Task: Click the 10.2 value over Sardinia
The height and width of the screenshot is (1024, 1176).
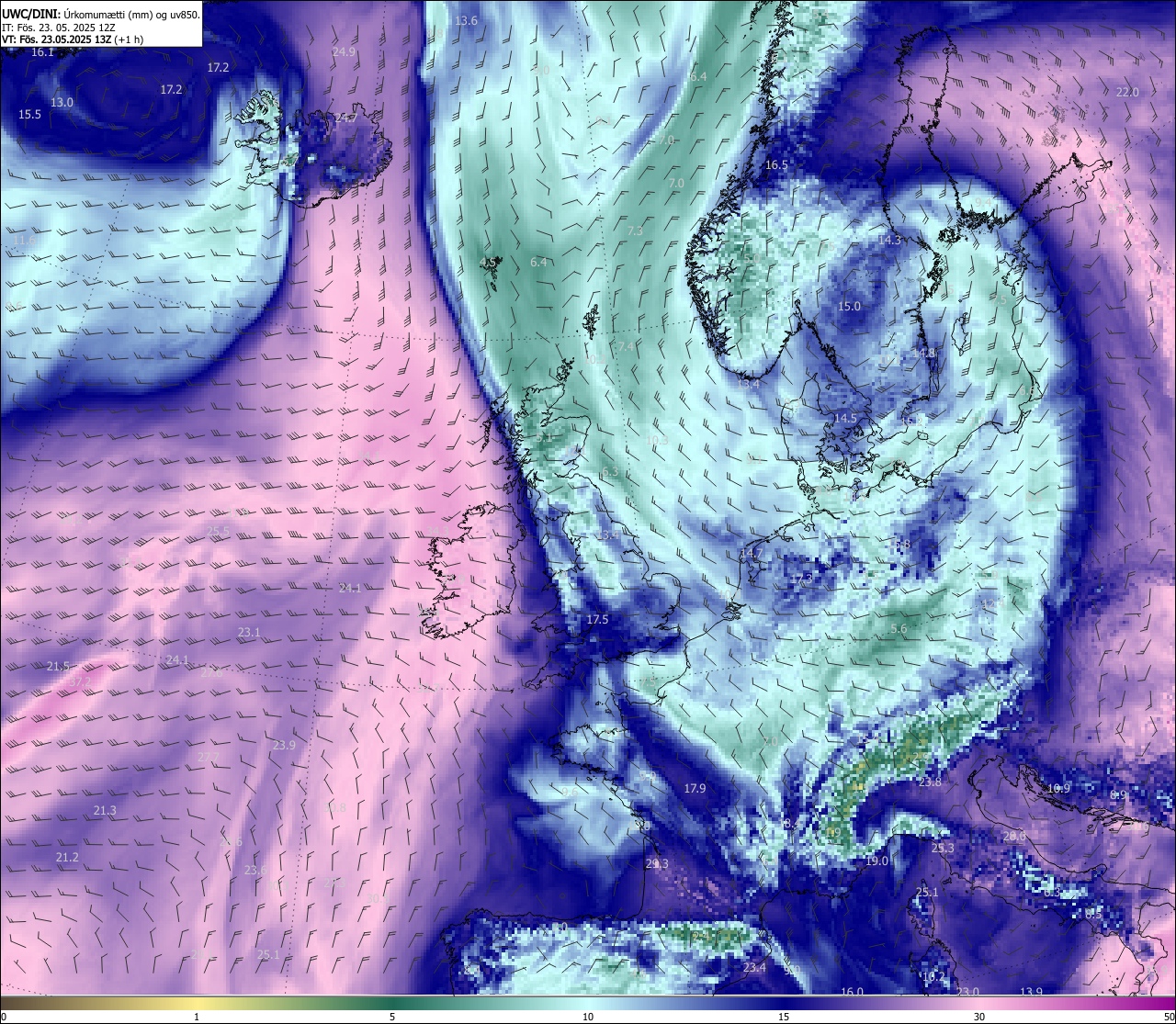Action: (933, 977)
